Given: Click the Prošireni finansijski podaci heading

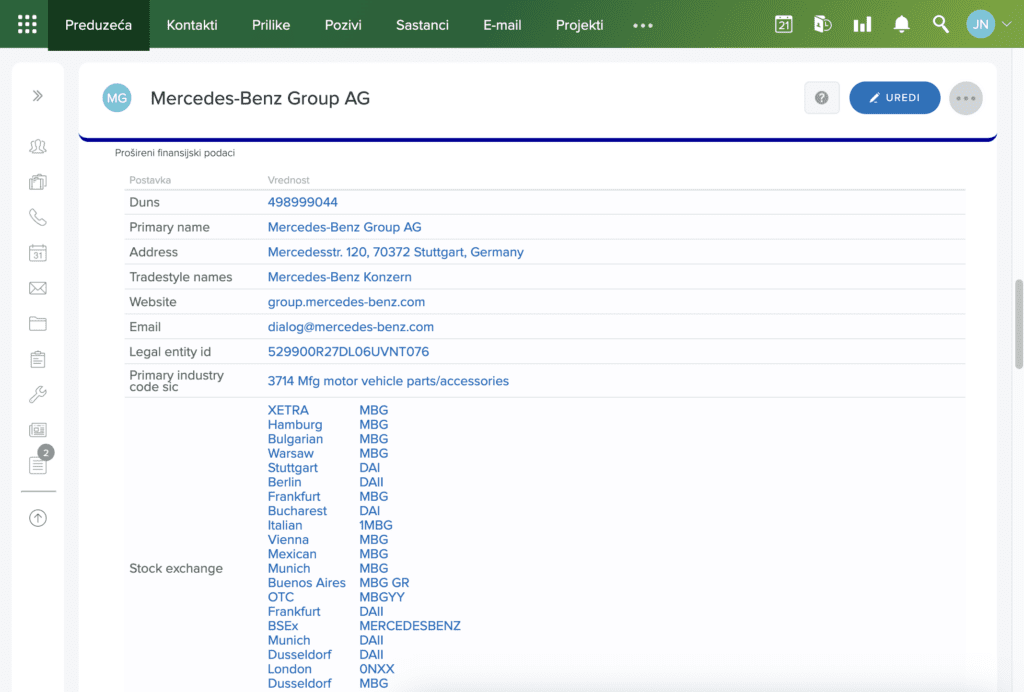Looking at the screenshot, I should [x=175, y=153].
